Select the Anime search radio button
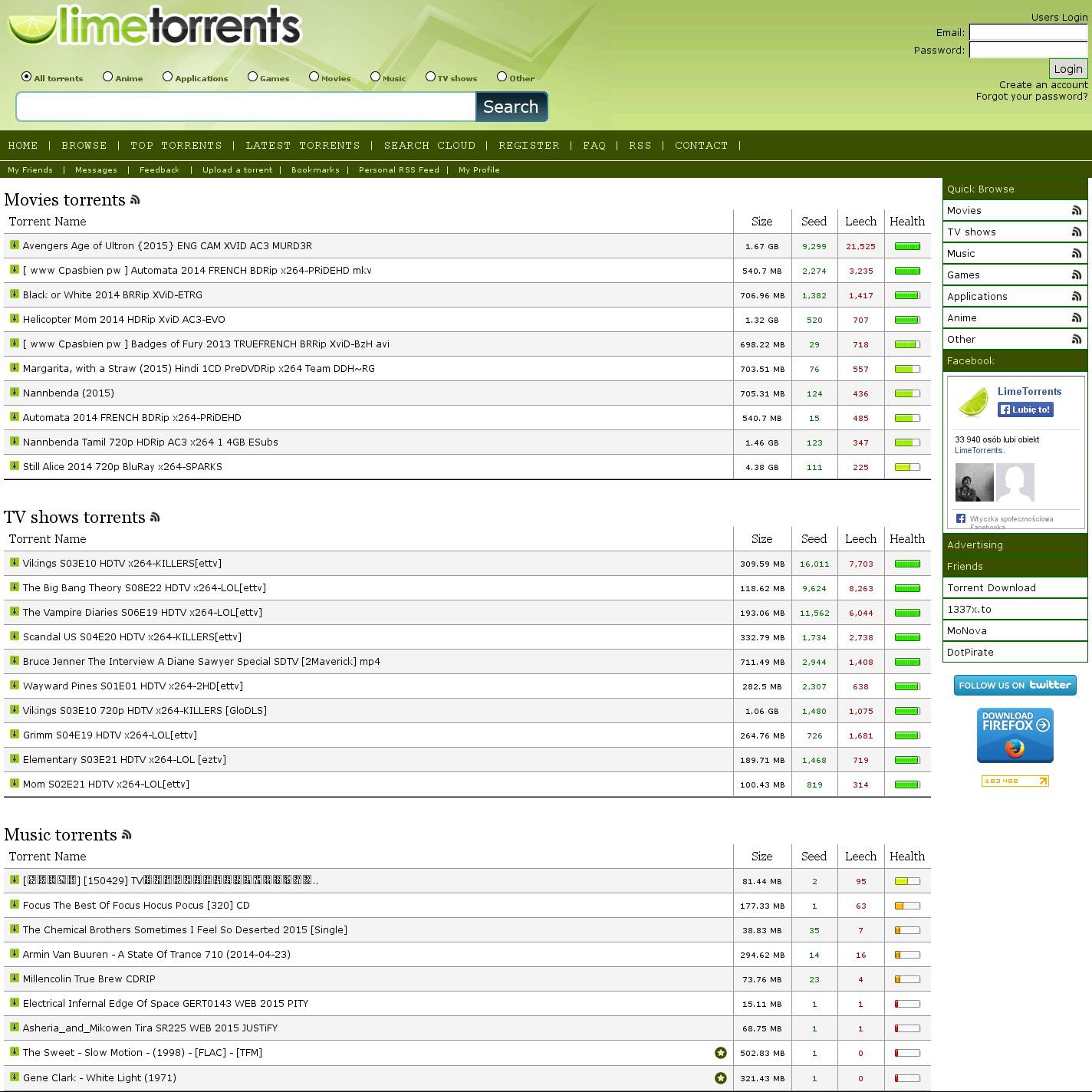1092x1092 pixels. [x=108, y=77]
